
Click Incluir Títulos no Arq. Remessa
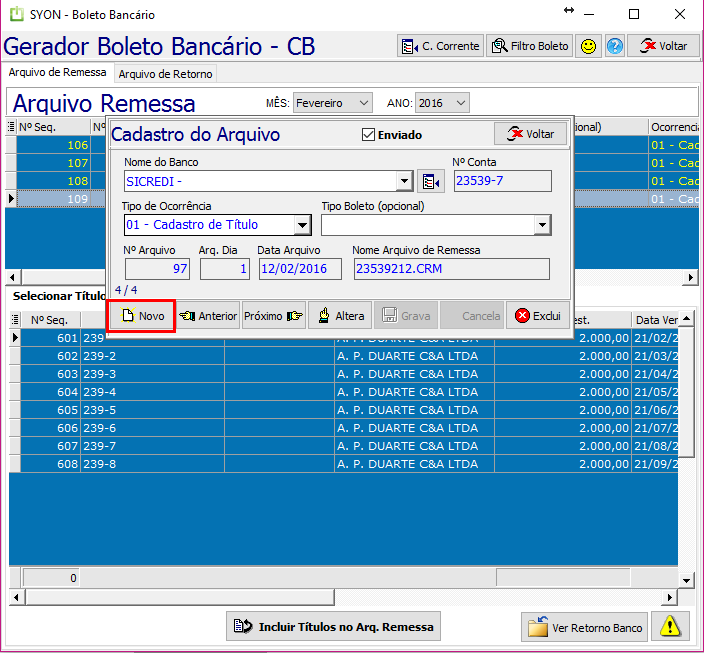click(333, 627)
